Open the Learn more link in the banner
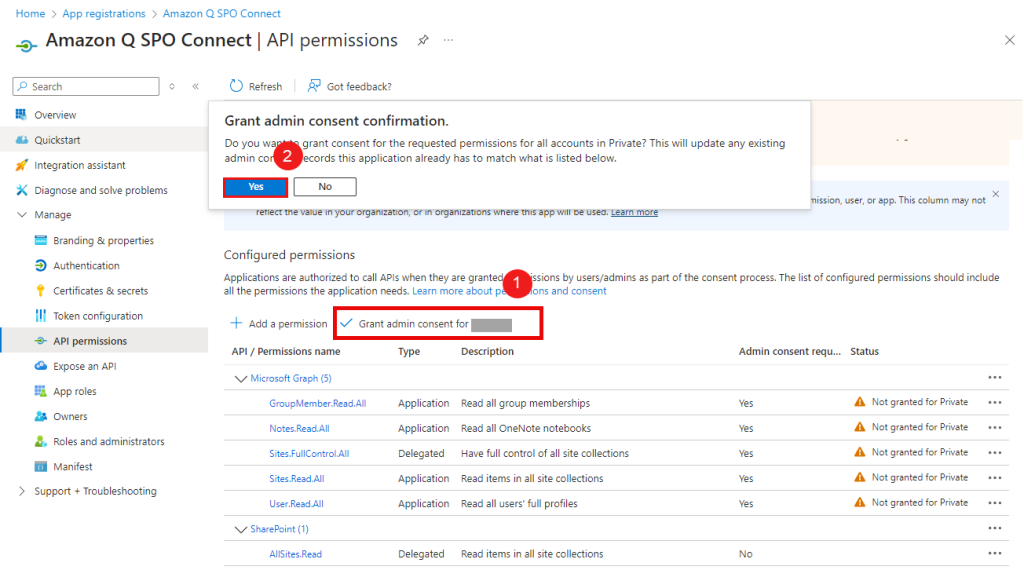The height and width of the screenshot is (581, 1024). 634,212
